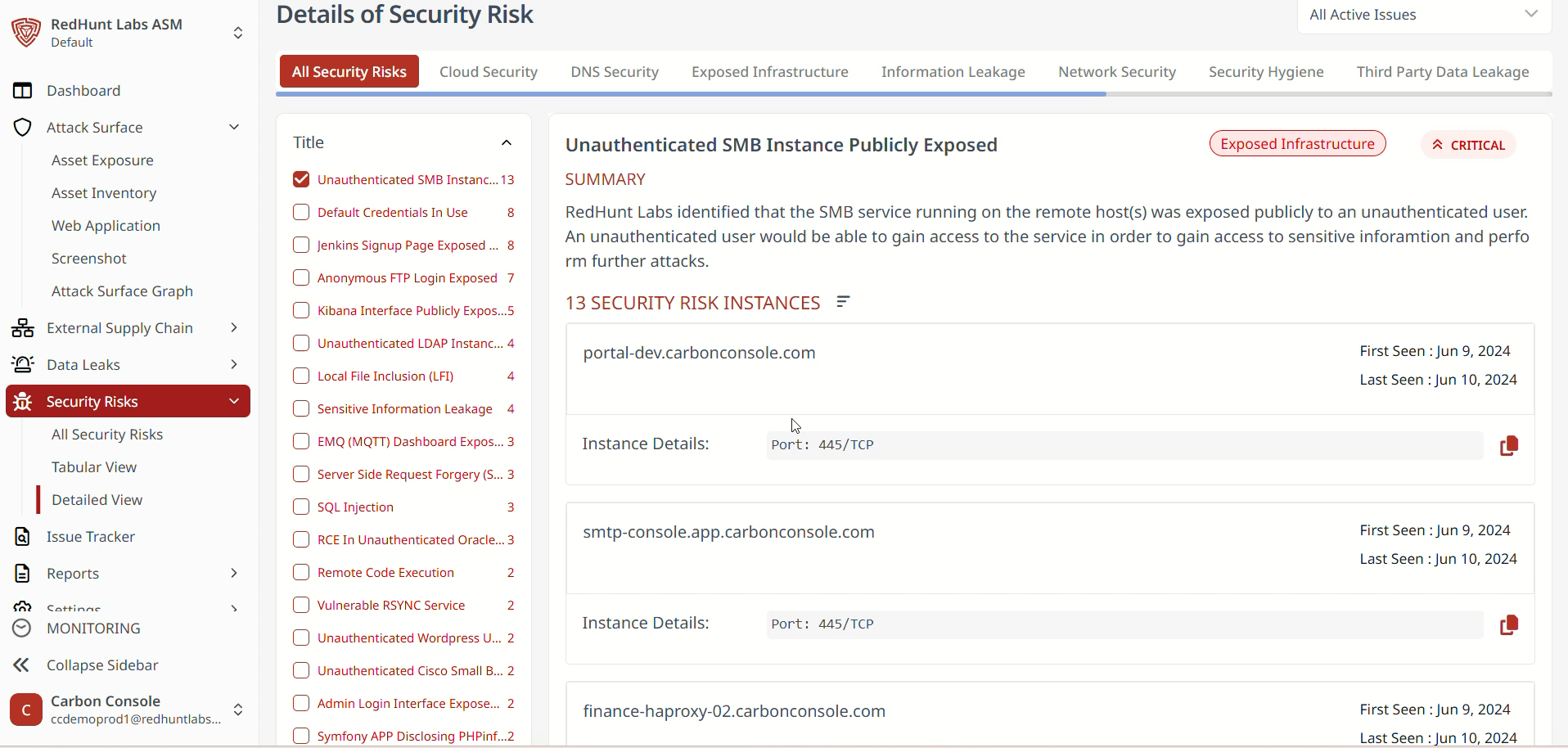Screen dimensions: 1568x748
Task: Copy instance details for smtp-console.app.carbonconsole.com
Action: click(x=1509, y=625)
